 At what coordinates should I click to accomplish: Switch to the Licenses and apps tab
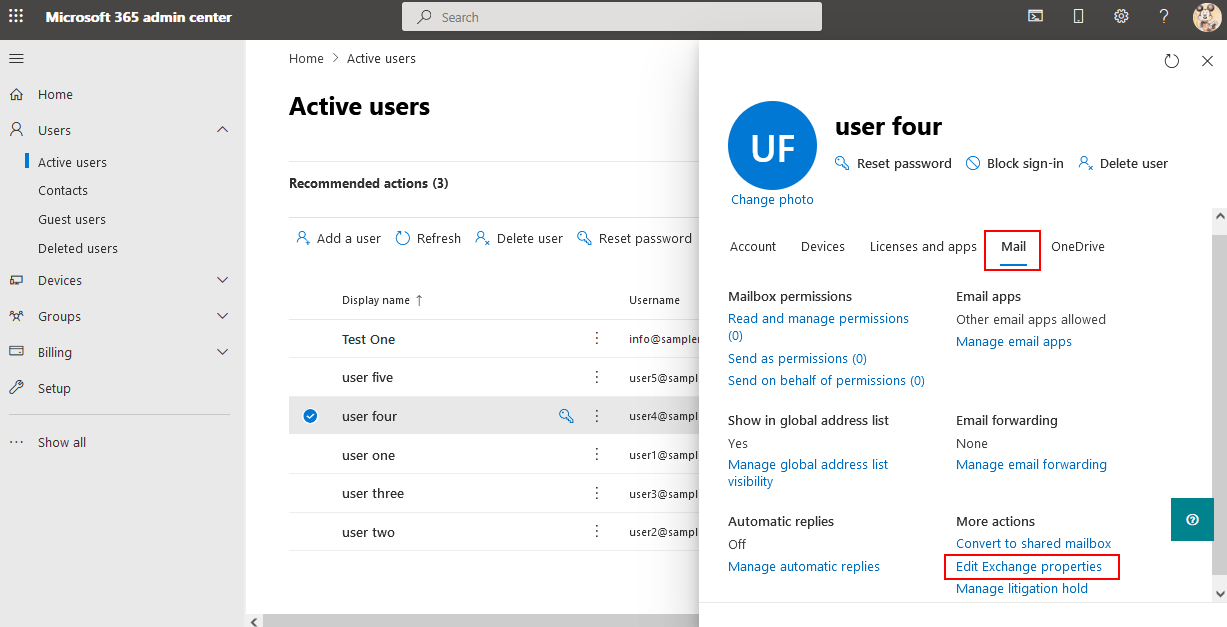coord(922,246)
